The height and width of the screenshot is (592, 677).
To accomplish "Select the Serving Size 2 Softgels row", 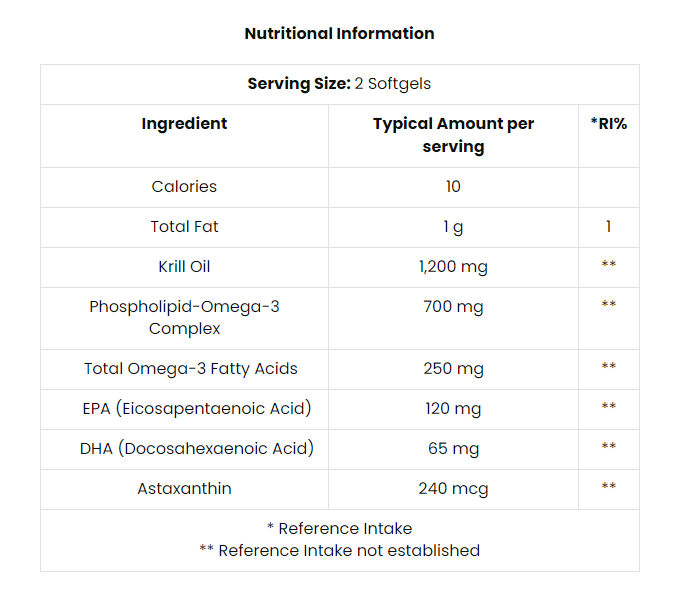I will coord(339,84).
